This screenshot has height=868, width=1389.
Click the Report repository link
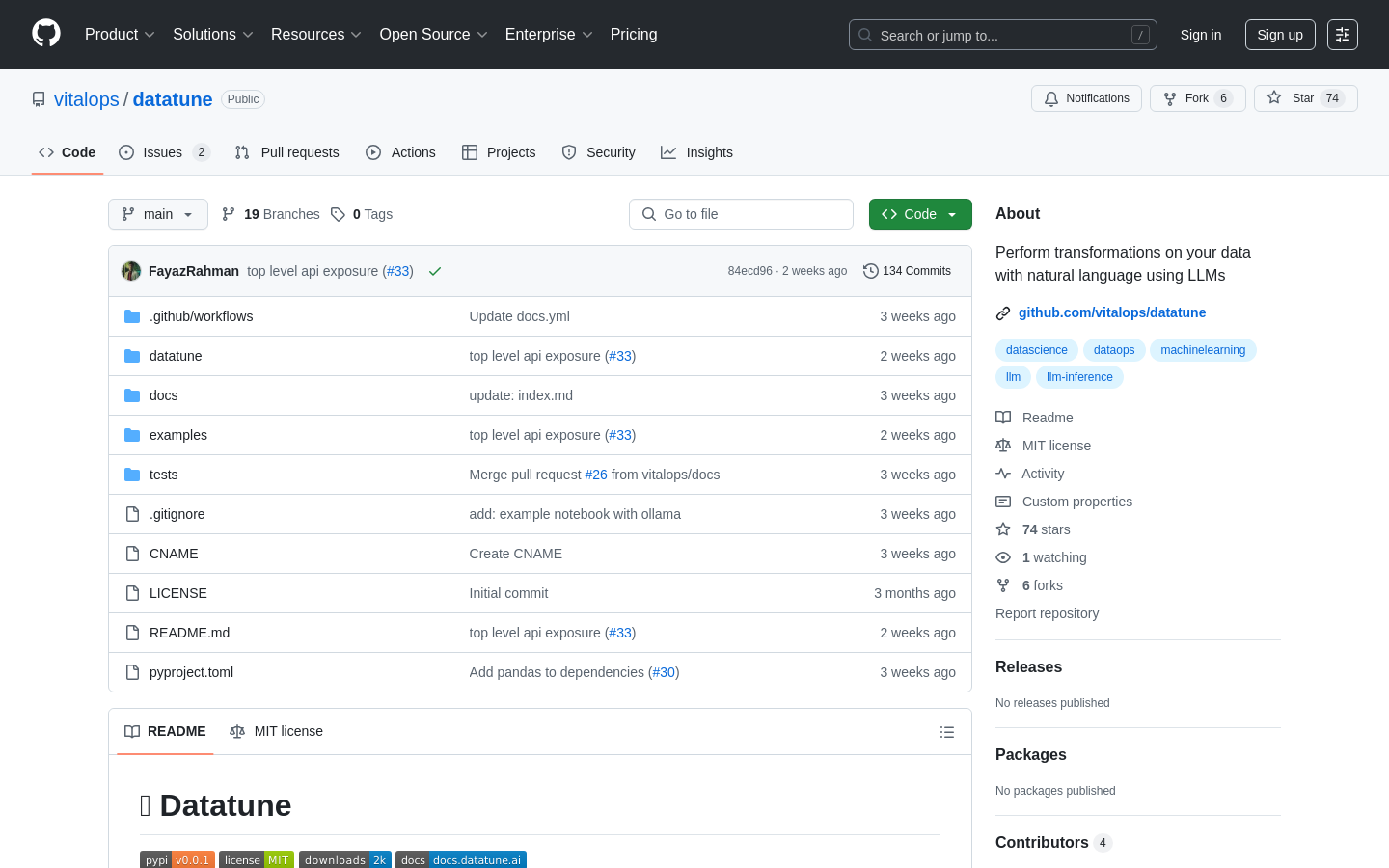1047,613
